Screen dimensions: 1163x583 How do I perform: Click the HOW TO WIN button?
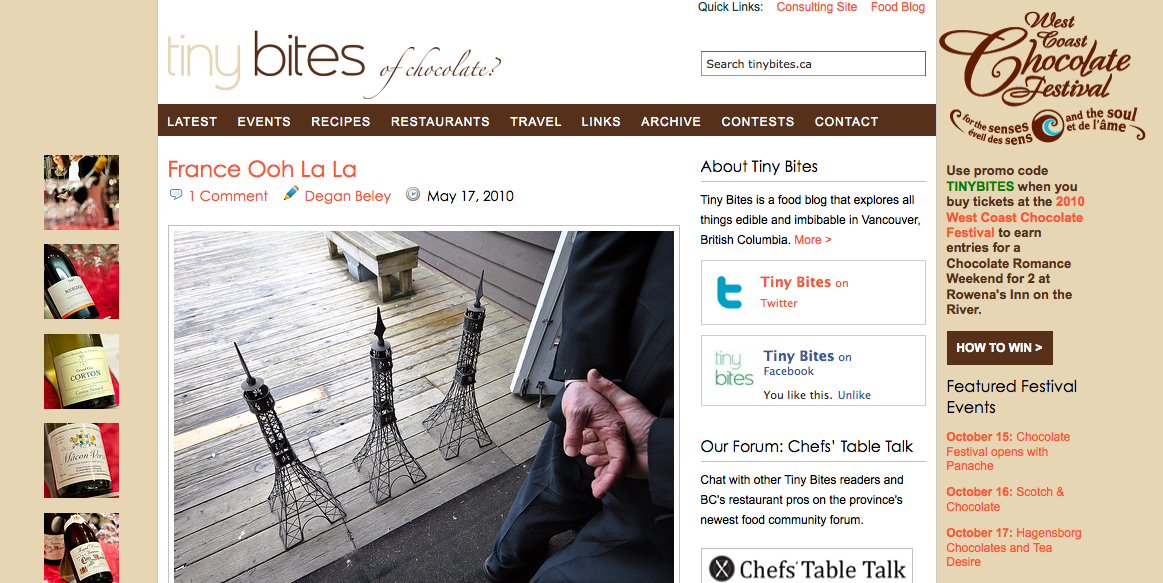(999, 348)
